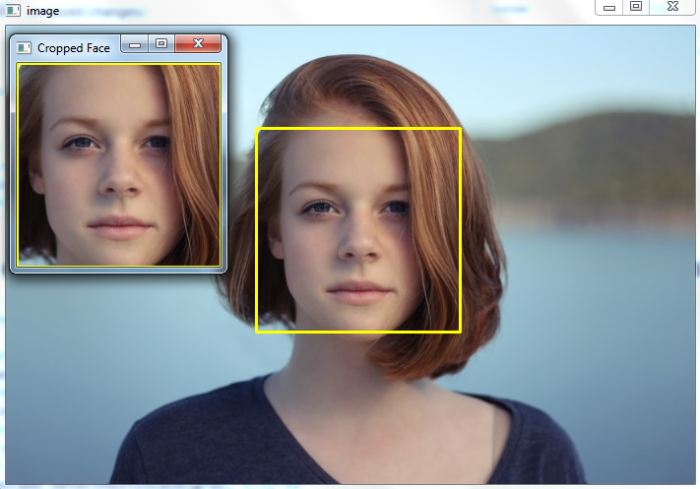The height and width of the screenshot is (489, 700).
Task: Click the image window app icon
Action: 13,11
